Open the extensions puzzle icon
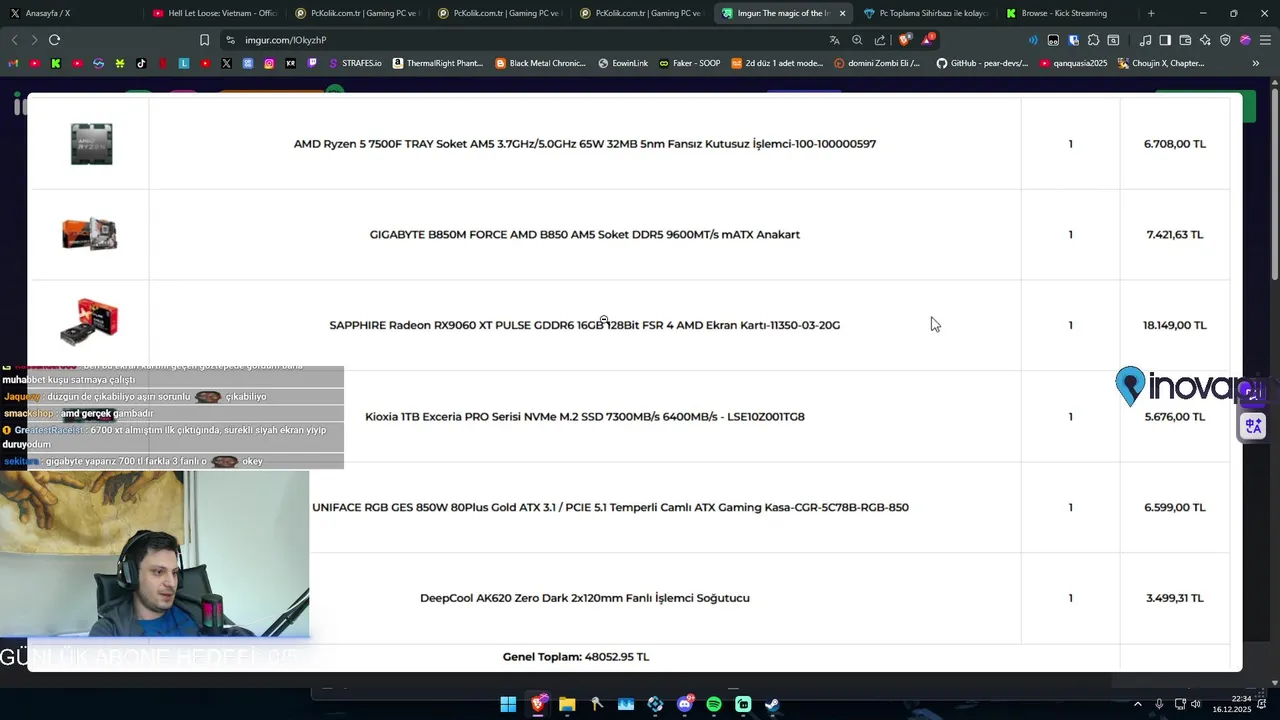 click(x=1093, y=40)
